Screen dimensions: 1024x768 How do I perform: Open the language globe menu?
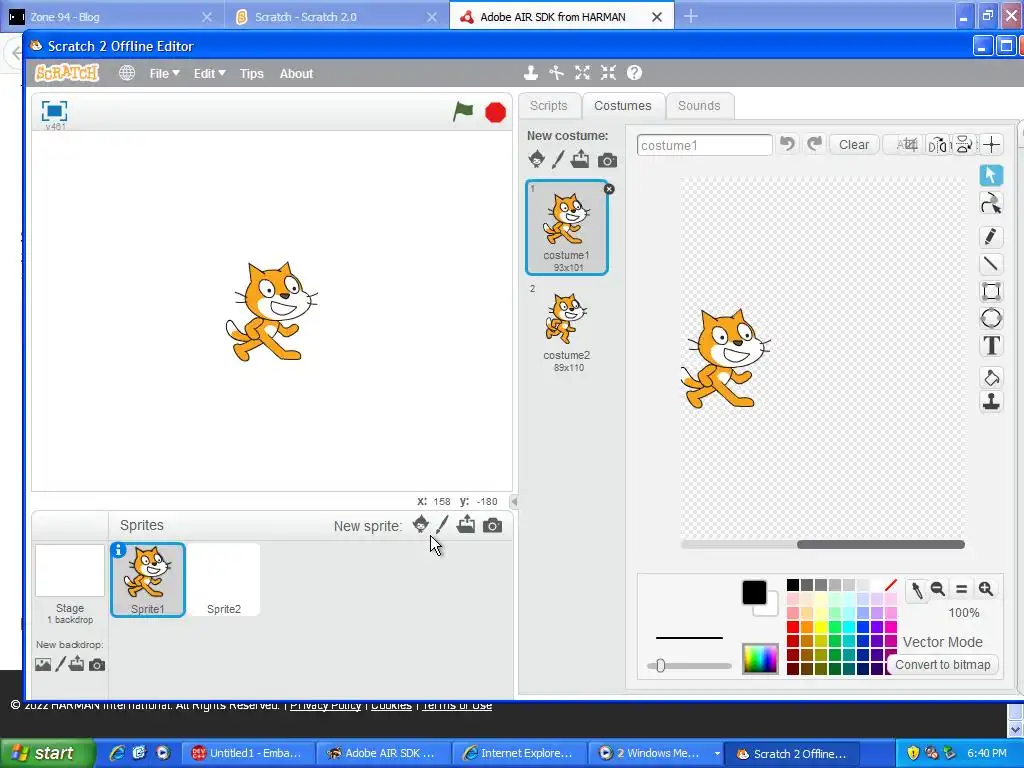[x=127, y=73]
